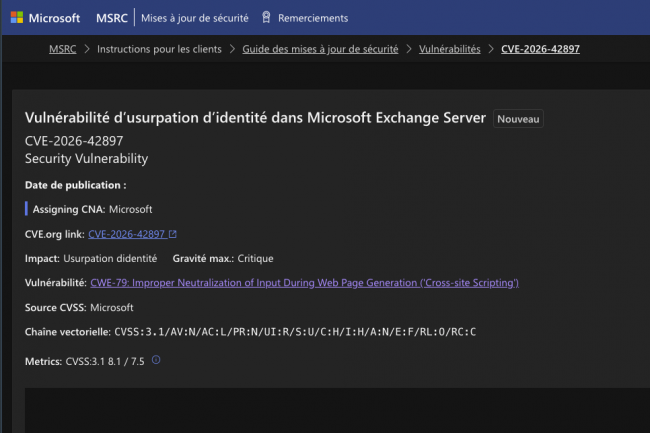Click the info icon next to Metrics

[x=156, y=360]
